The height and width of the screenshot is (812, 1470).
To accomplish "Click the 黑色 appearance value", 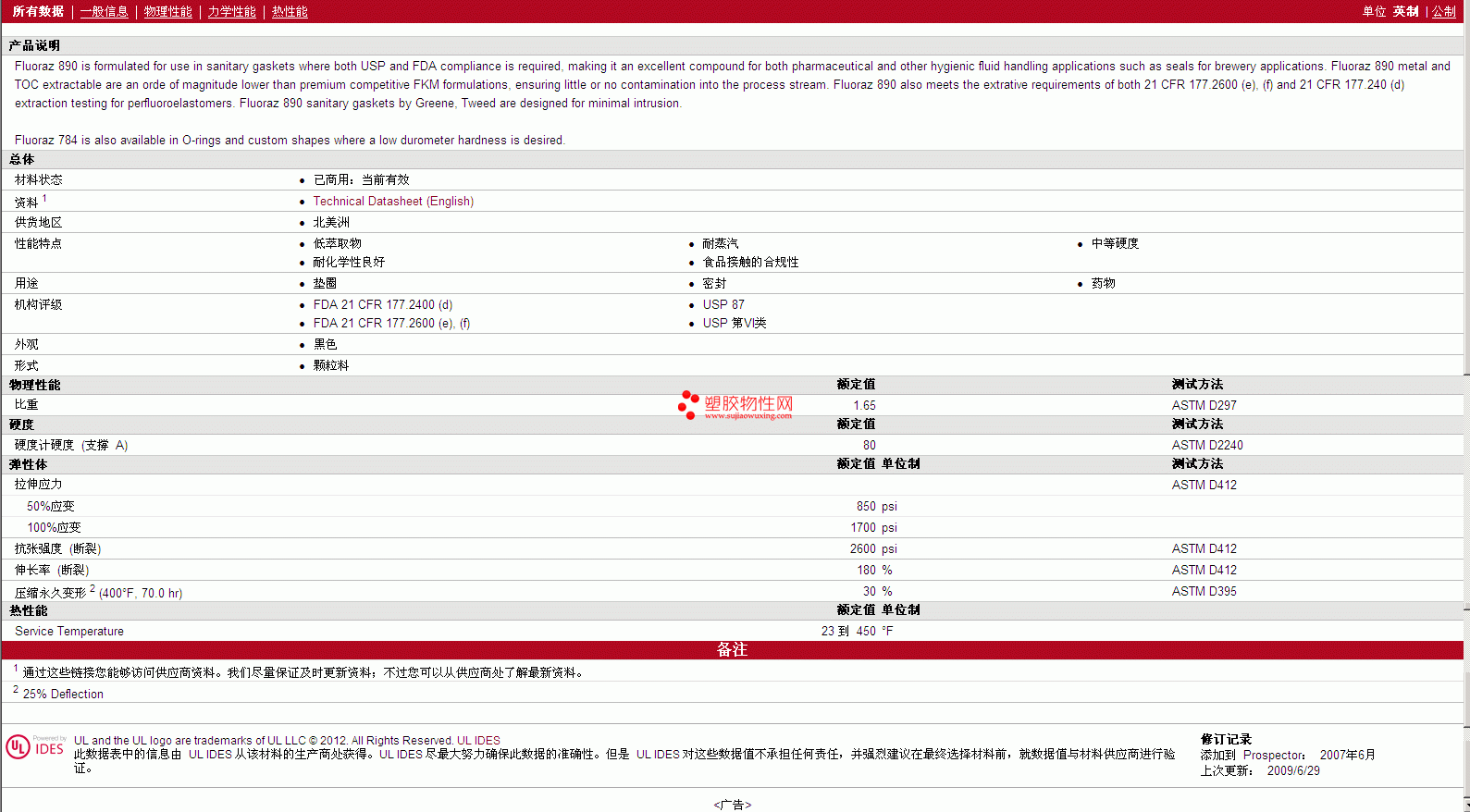I will pyautogui.click(x=325, y=344).
